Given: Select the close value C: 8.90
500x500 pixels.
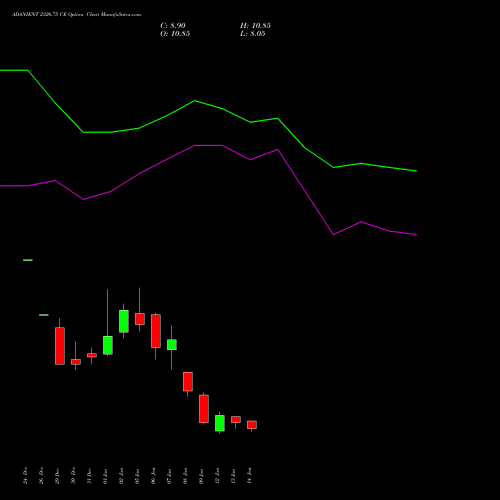Looking at the screenshot, I should (x=173, y=26).
